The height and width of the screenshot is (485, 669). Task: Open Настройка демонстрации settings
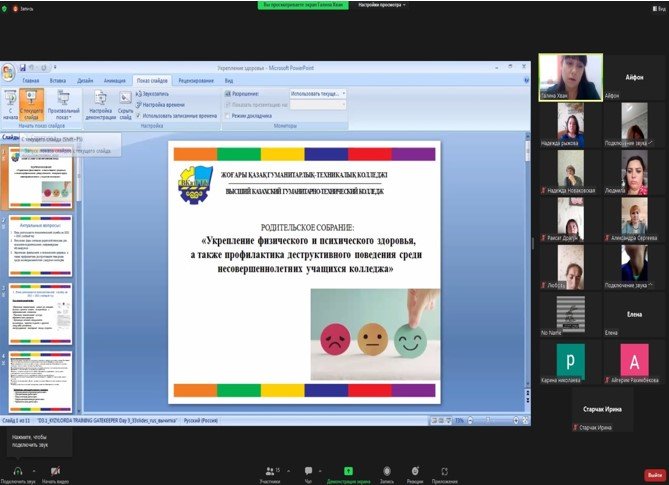(101, 105)
